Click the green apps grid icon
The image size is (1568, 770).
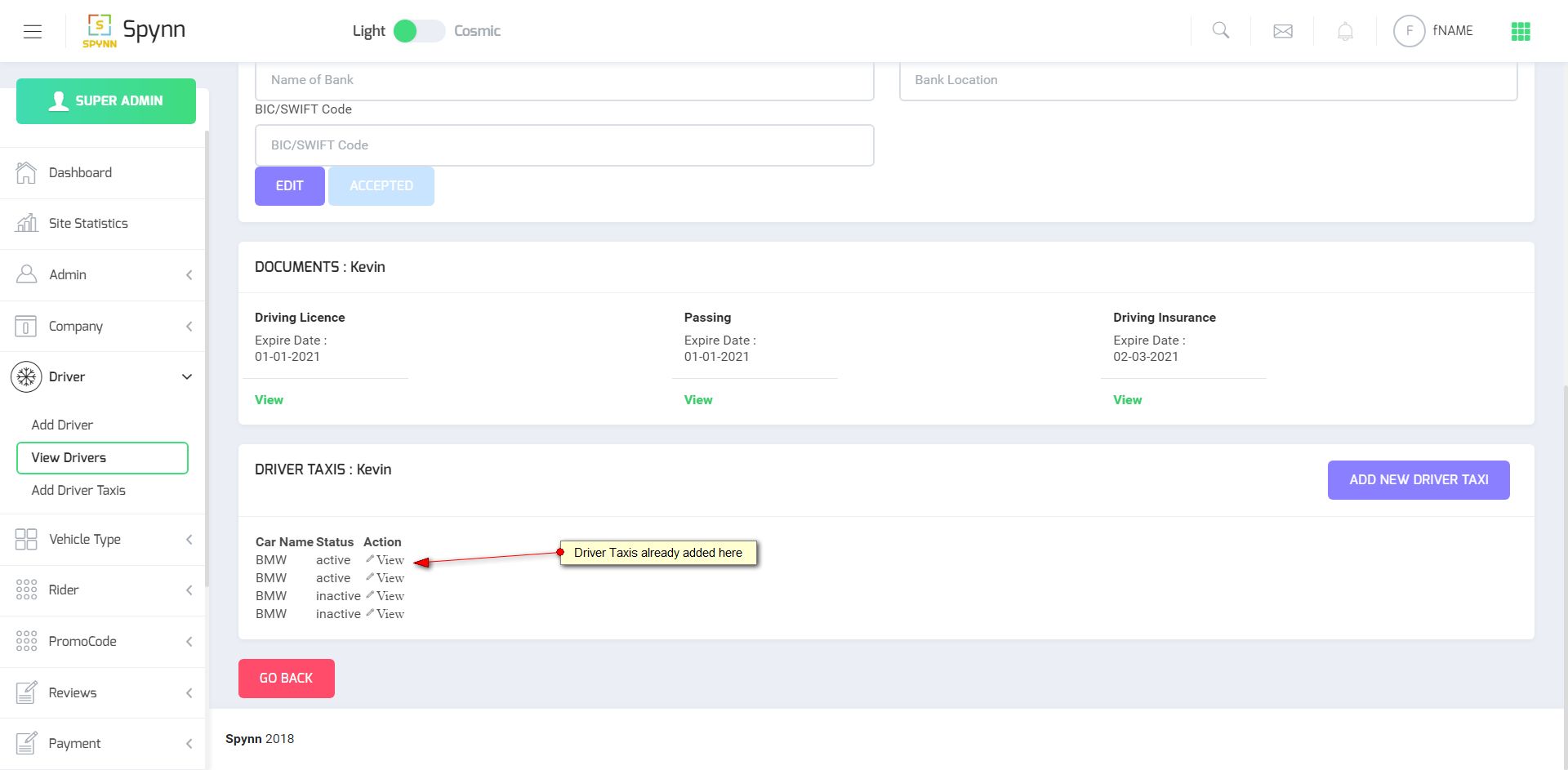pyautogui.click(x=1521, y=32)
